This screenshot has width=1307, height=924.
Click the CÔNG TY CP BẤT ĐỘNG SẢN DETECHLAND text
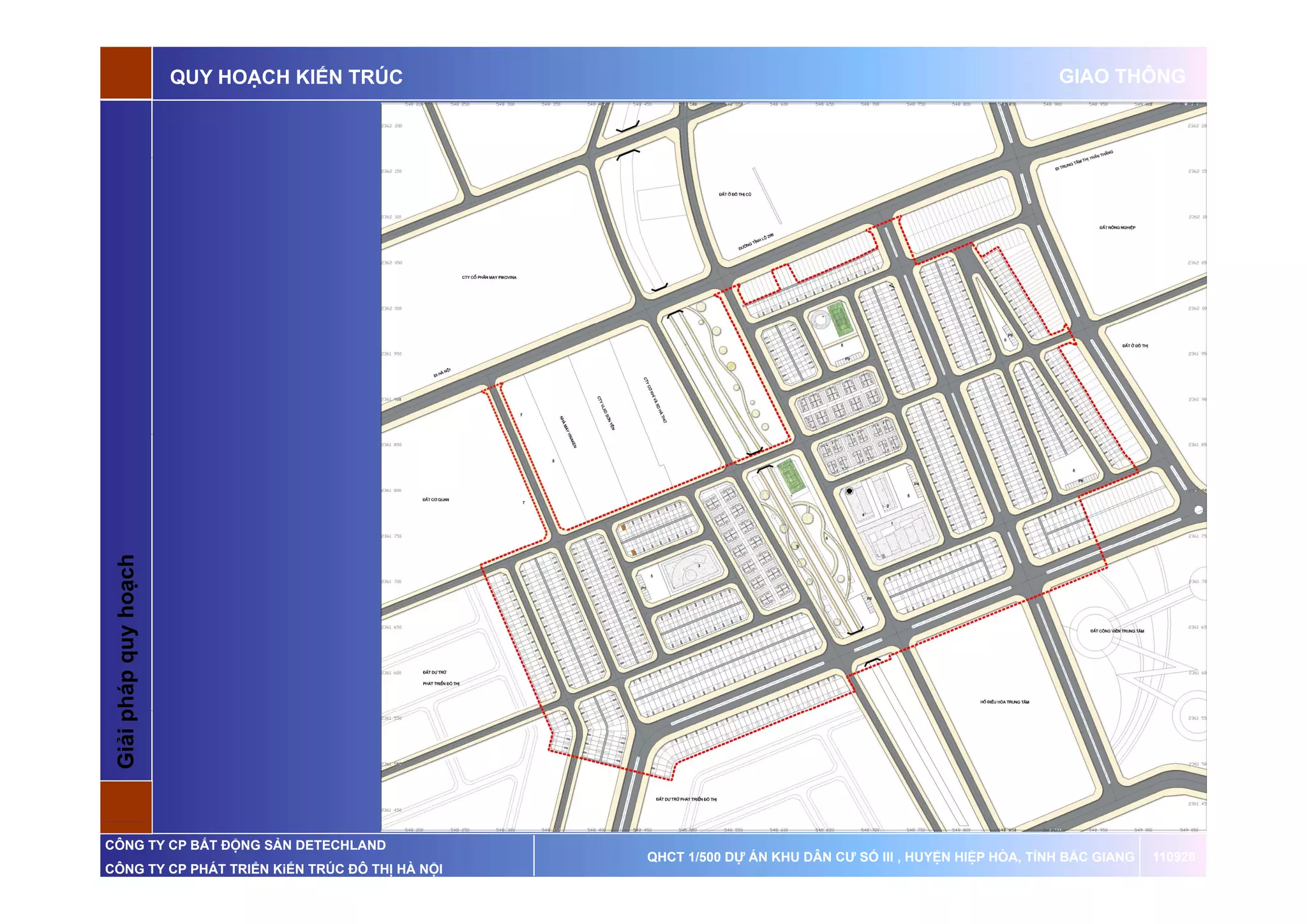245,845
